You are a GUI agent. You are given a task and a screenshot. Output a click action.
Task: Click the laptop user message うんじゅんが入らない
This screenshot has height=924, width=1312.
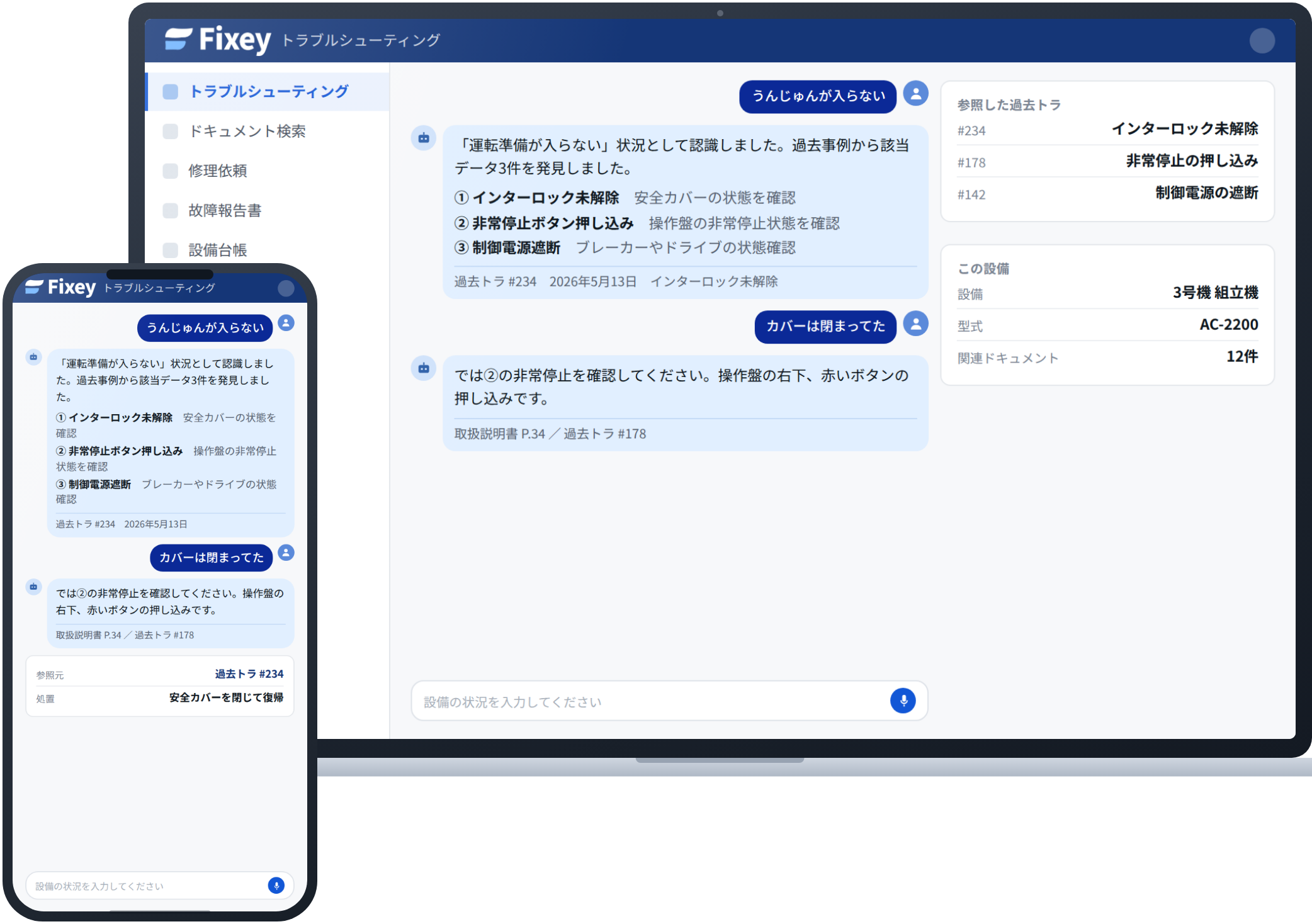coord(817,96)
